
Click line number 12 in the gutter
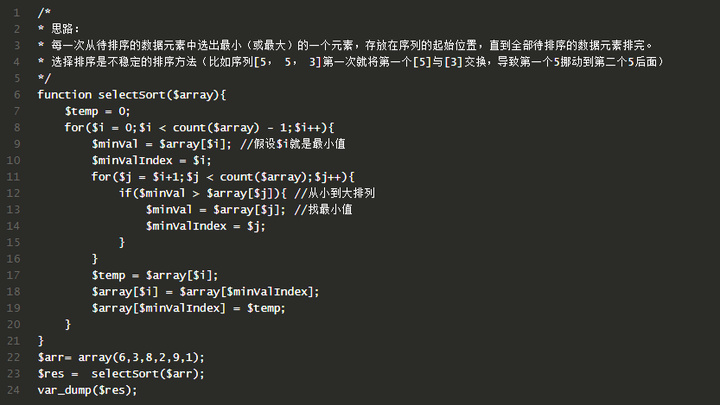point(14,193)
